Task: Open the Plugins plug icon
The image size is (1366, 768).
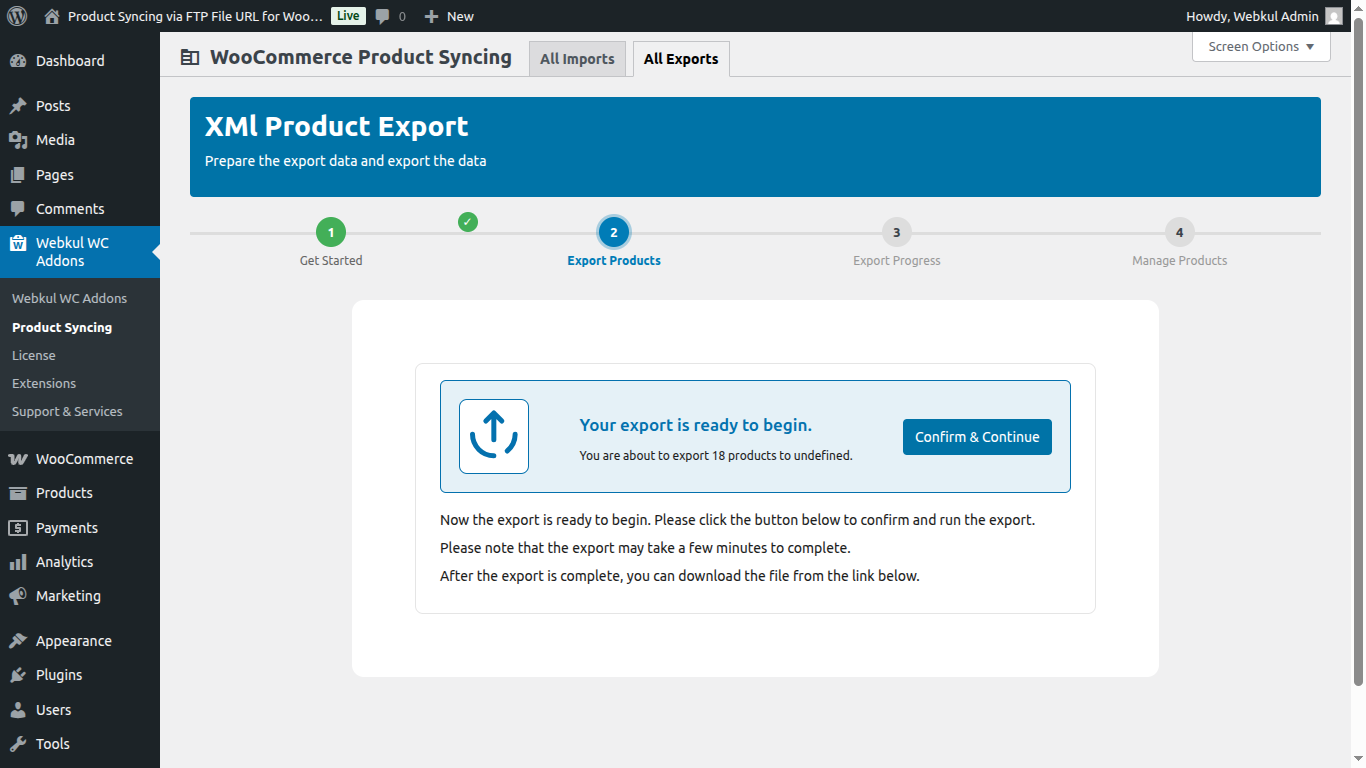Action: click(x=18, y=674)
